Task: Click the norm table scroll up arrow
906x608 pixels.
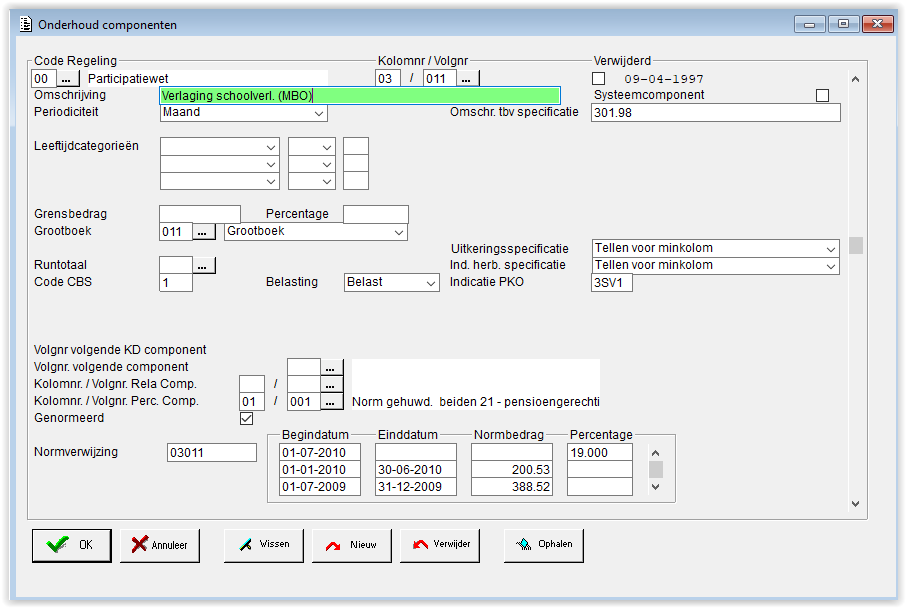Action: tap(655, 453)
